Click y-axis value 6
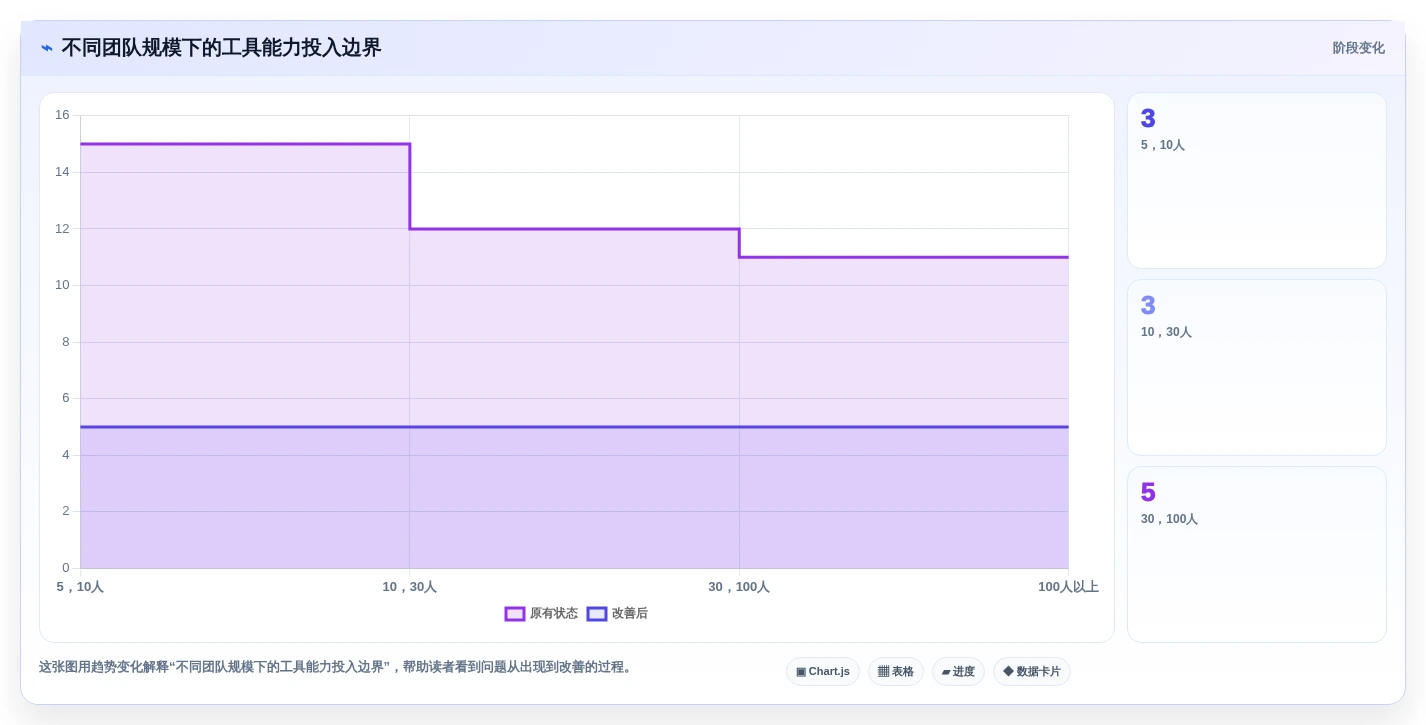The height and width of the screenshot is (725, 1426). point(66,398)
